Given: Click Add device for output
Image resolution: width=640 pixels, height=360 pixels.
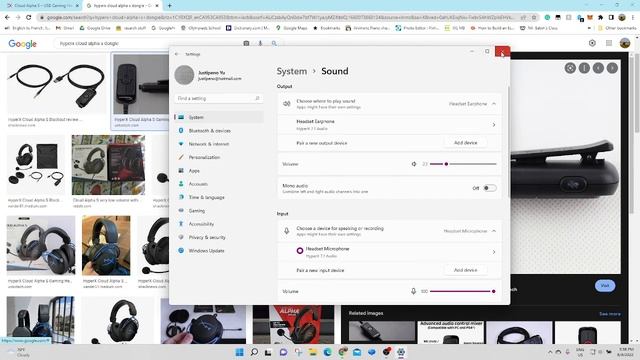Looking at the screenshot, I should pyautogui.click(x=465, y=143).
